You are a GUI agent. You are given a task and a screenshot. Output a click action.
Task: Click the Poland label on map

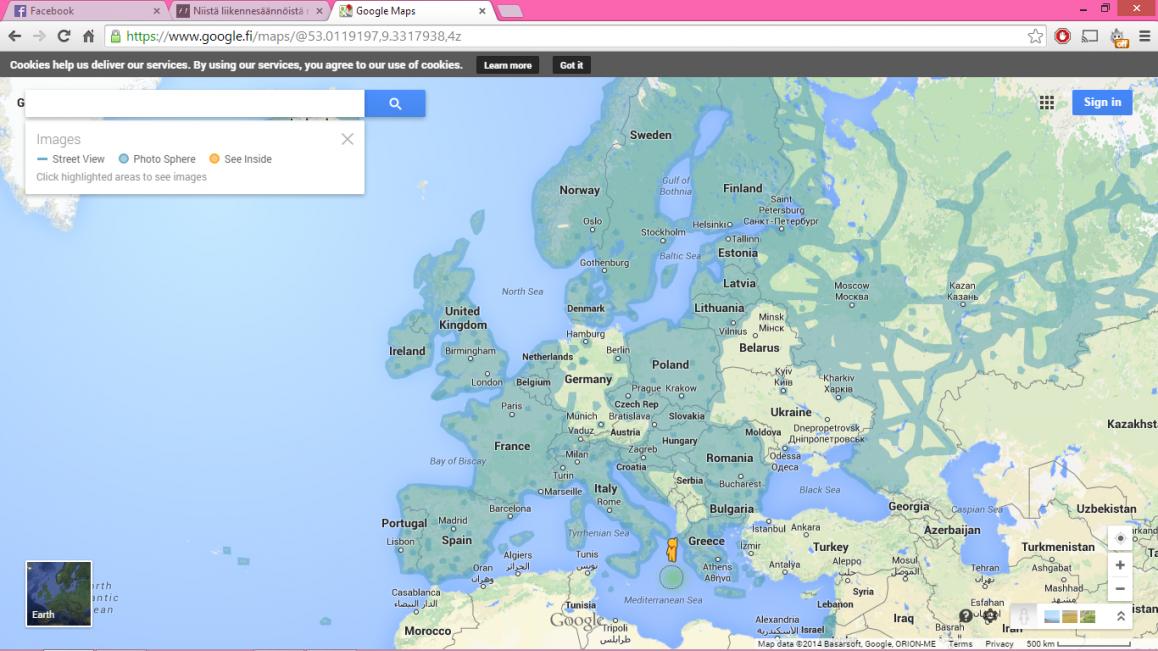pos(670,364)
